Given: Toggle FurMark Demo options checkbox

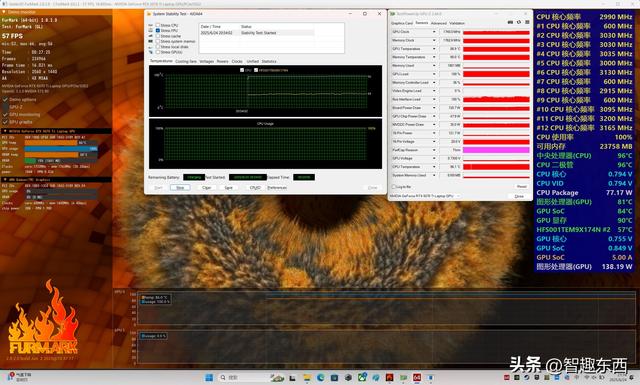Looking at the screenshot, I should pos(5,100).
